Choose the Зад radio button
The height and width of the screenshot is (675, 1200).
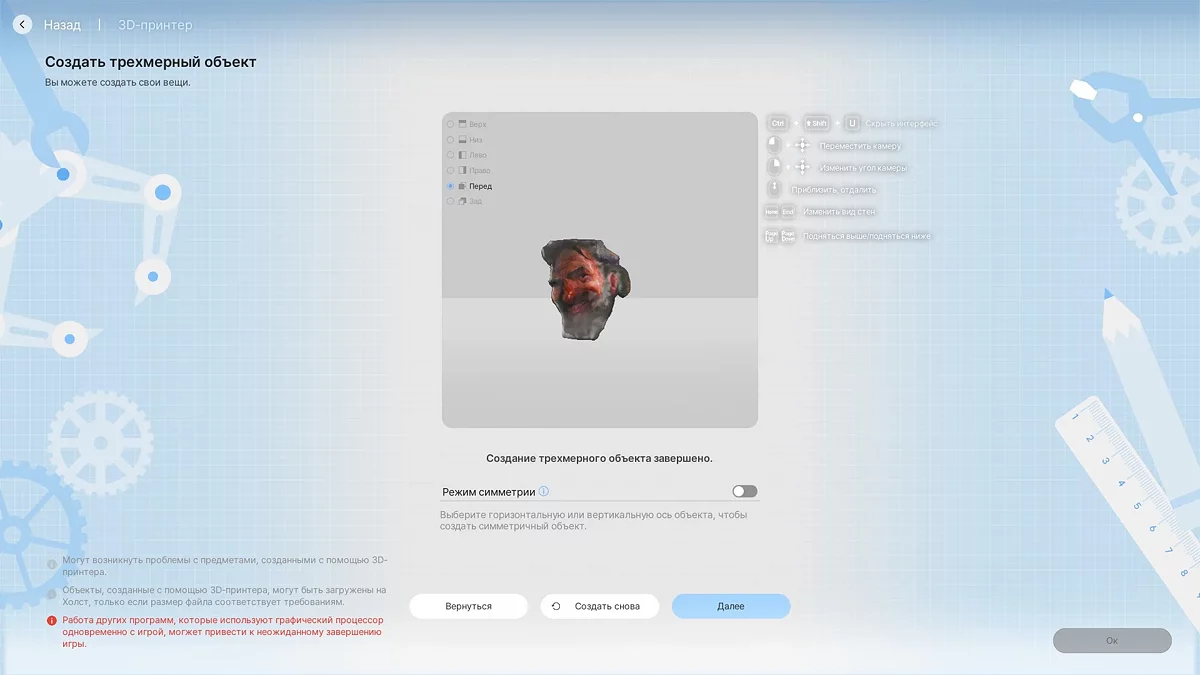click(x=450, y=202)
